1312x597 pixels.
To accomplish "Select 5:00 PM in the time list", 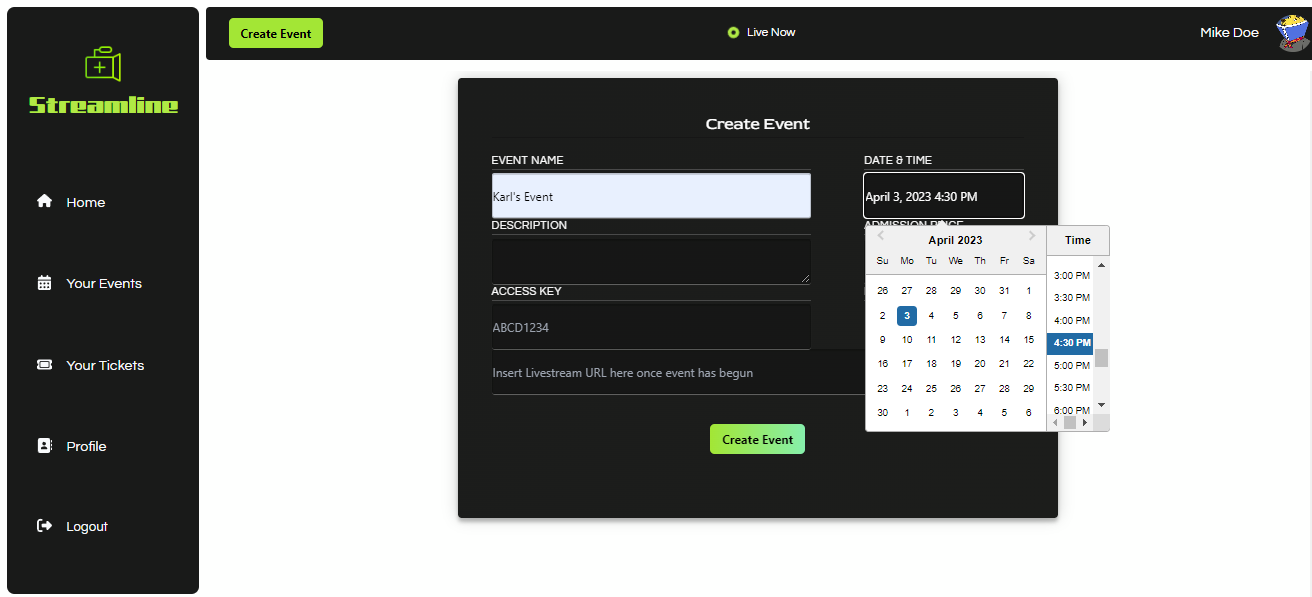I will coord(1072,366).
